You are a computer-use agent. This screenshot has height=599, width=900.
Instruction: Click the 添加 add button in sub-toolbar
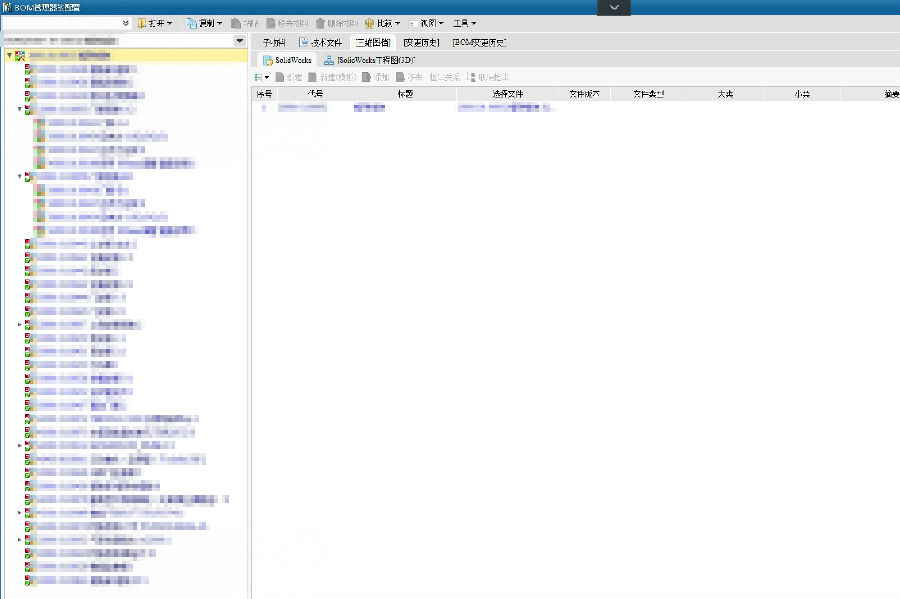[375, 77]
